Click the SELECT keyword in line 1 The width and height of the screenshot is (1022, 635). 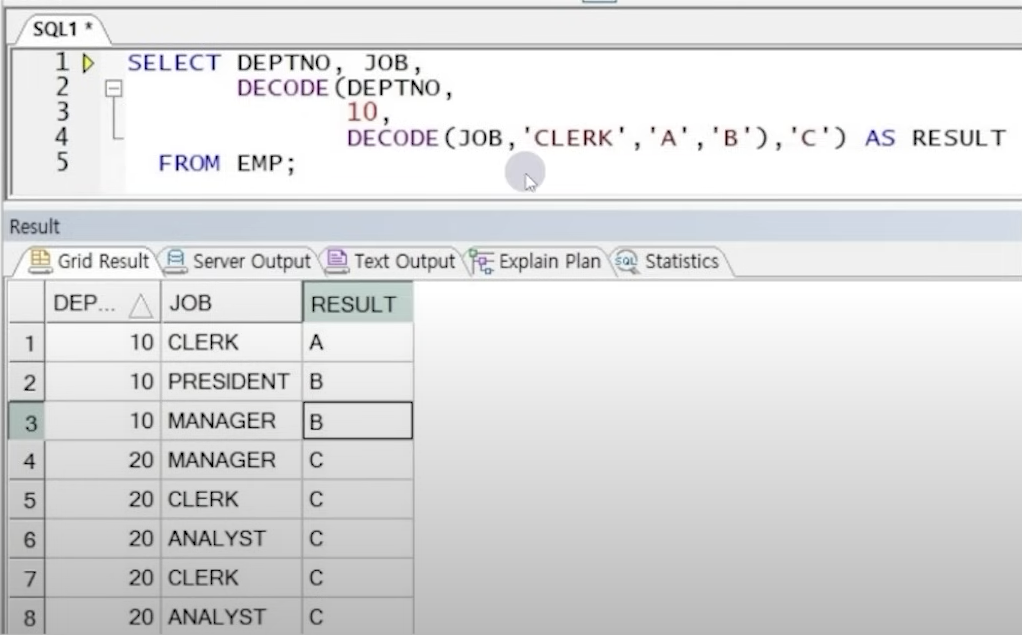tap(174, 63)
